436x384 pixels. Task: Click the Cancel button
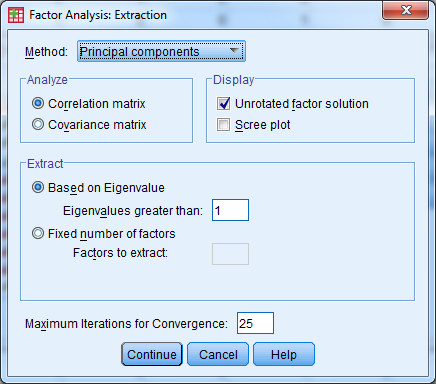218,354
